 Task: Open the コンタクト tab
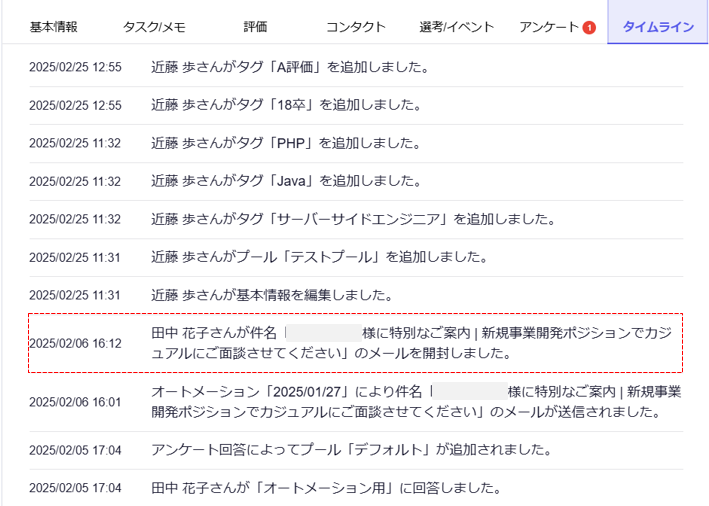point(356,27)
